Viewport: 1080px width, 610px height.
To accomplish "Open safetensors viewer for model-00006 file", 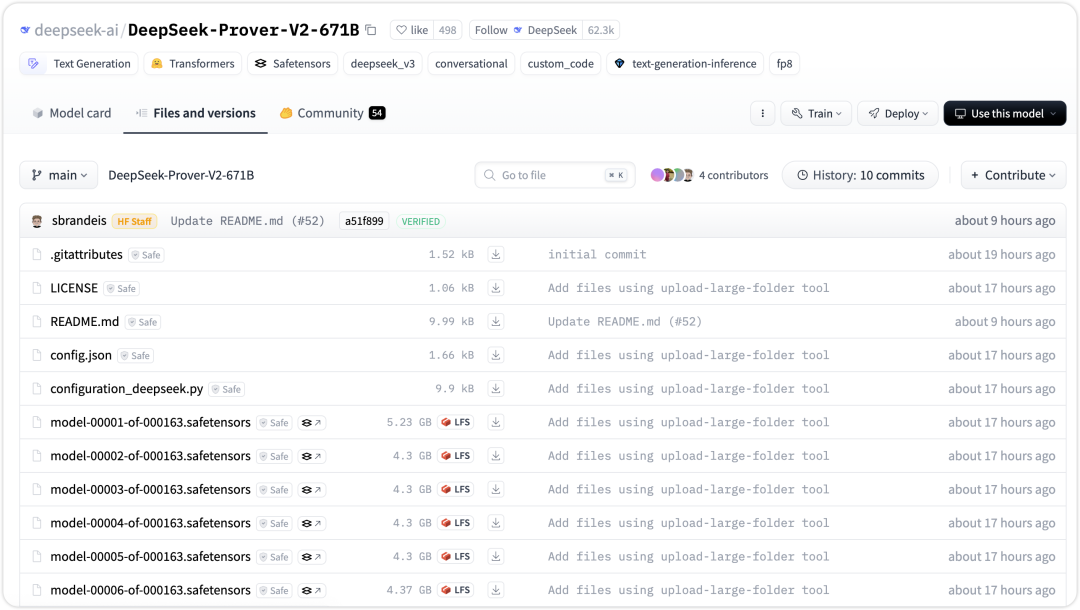I will coord(312,591).
